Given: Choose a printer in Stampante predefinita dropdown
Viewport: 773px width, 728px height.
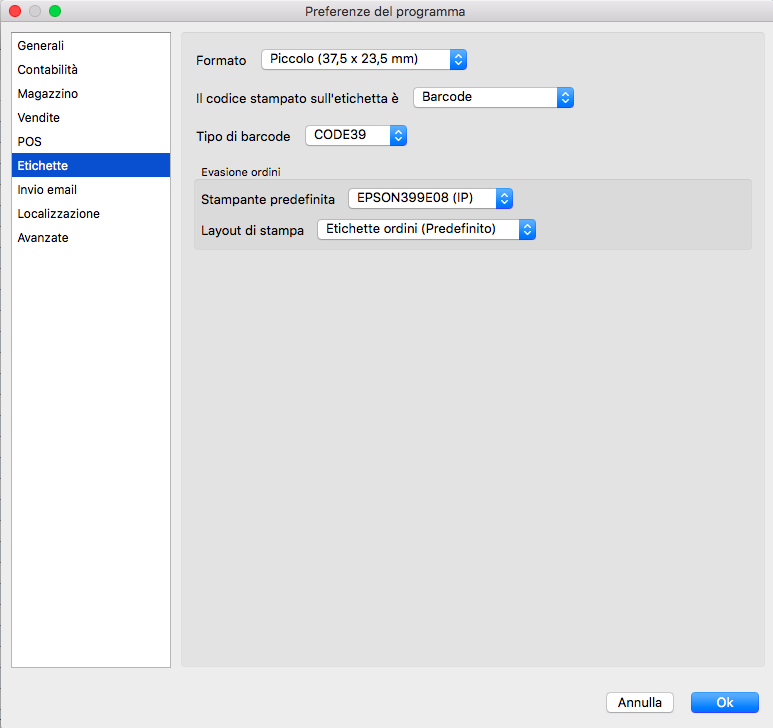Looking at the screenshot, I should tap(430, 198).
